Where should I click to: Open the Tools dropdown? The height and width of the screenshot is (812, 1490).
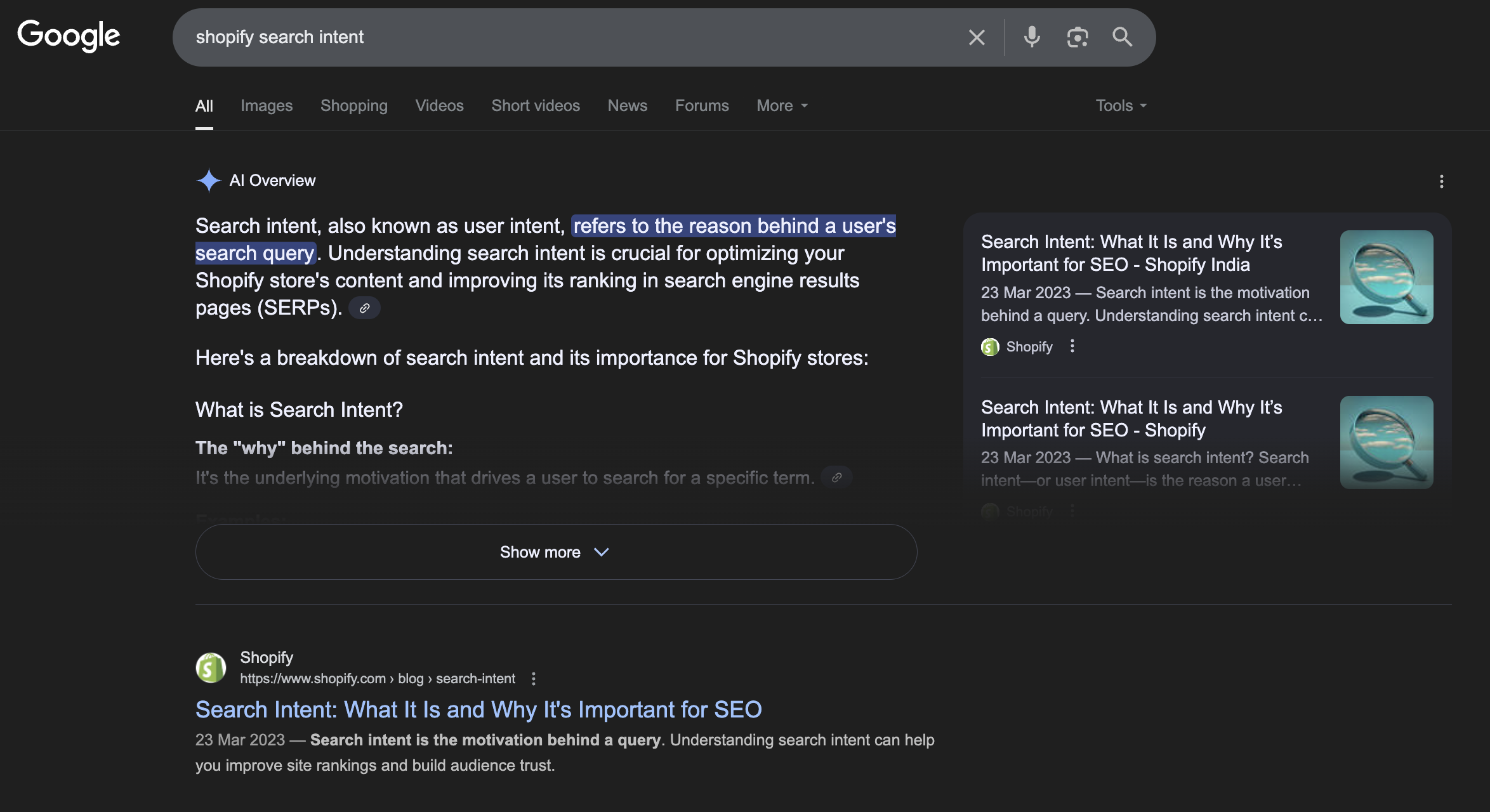tap(1121, 106)
